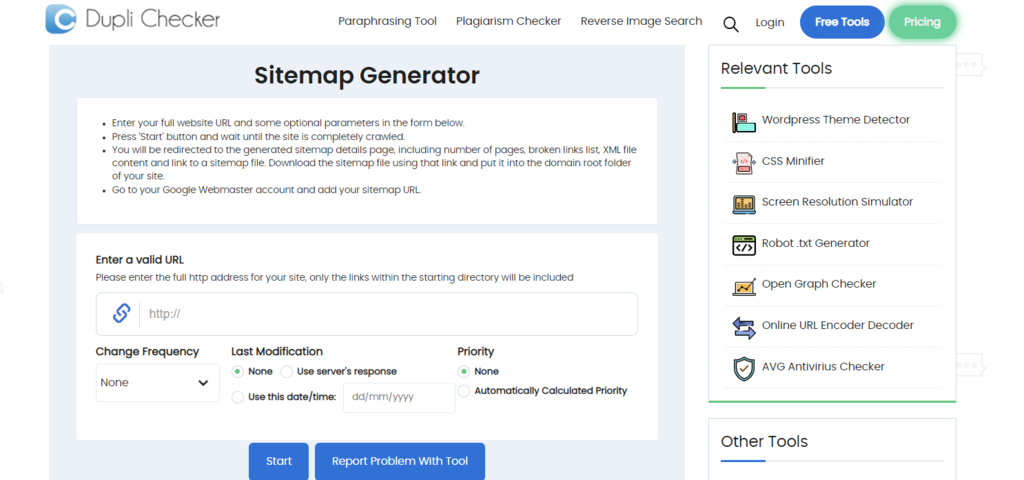Screen dimensions: 1024x480
Task: Click the 'Dupli Checker' brand name text
Action: tap(153, 20)
